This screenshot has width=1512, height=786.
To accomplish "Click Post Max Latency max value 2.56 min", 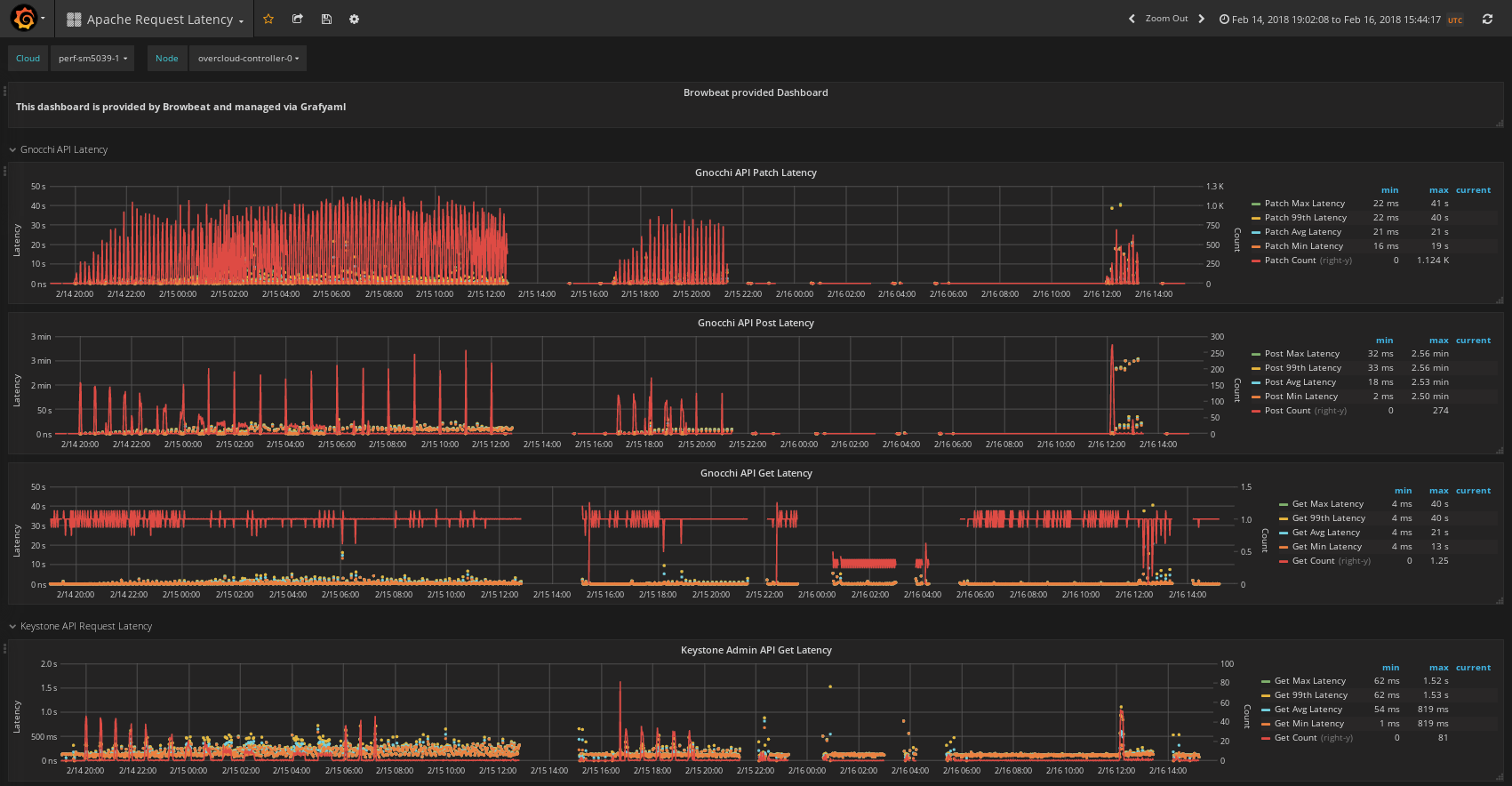I will pos(1429,354).
